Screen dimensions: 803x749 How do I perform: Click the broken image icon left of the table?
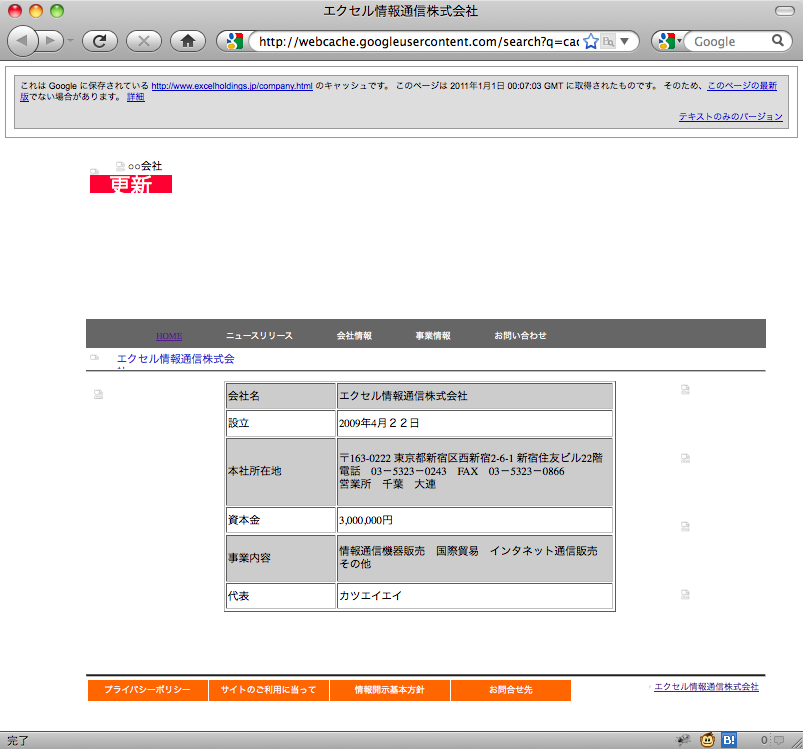[98, 394]
